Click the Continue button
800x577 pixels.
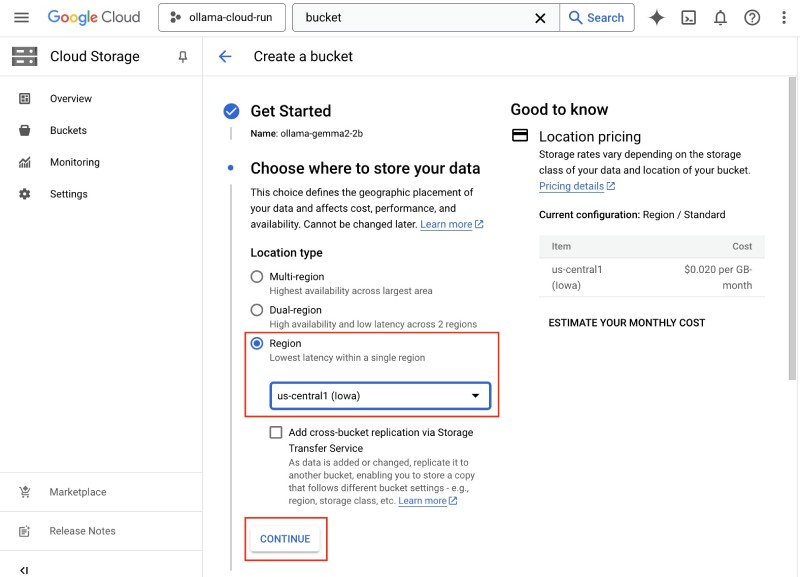click(x=285, y=539)
